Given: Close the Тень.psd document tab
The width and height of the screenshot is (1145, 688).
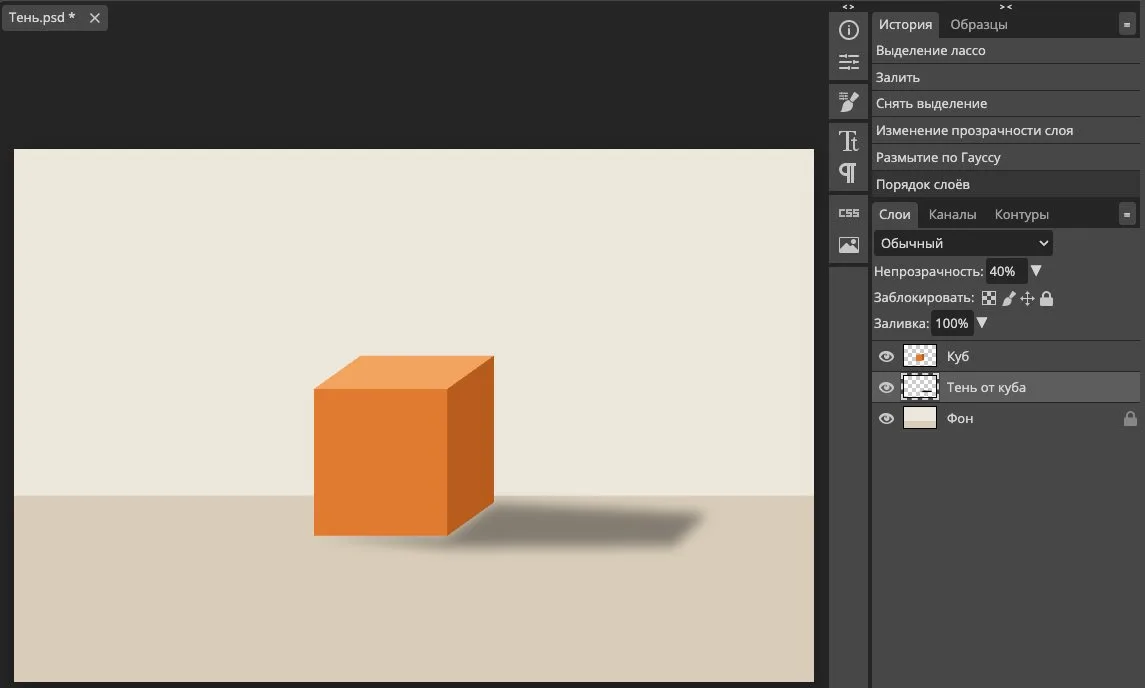Looking at the screenshot, I should [95, 18].
